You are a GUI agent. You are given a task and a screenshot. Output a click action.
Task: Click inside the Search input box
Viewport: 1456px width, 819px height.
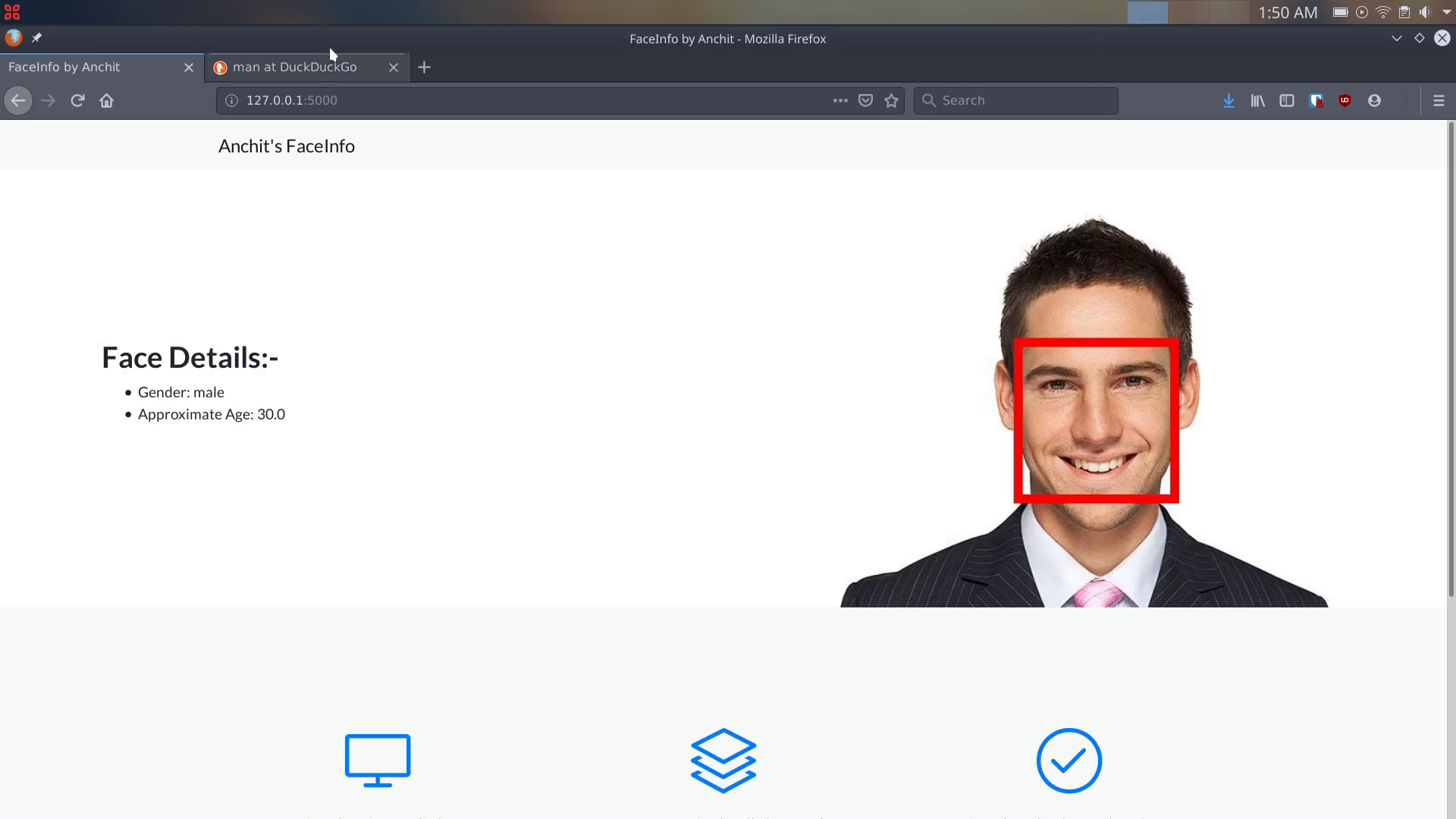click(1024, 100)
